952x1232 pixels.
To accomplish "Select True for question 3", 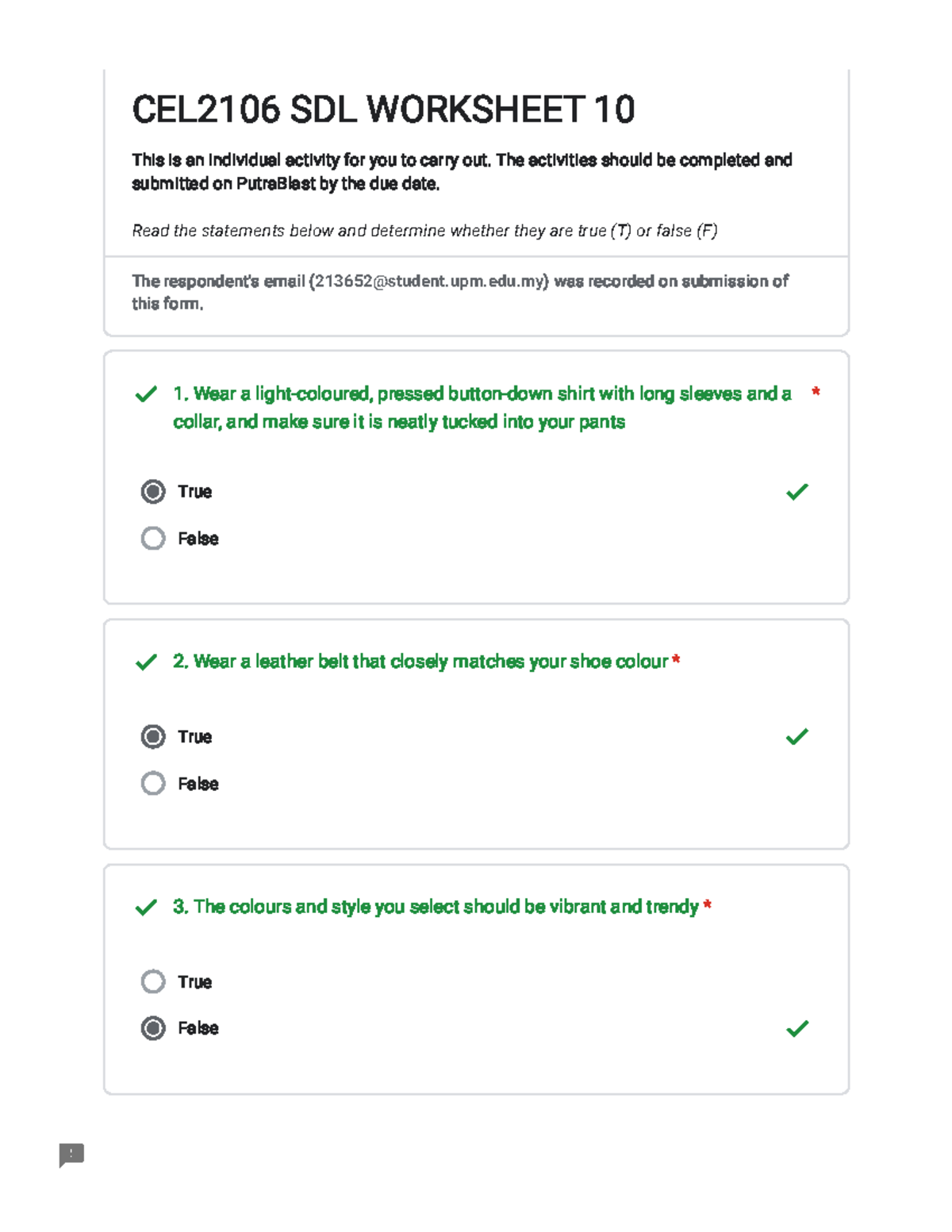I will click(x=153, y=982).
